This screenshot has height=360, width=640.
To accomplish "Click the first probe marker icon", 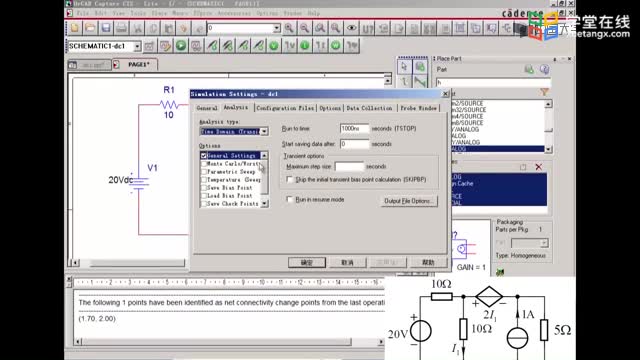I will 212,46.
